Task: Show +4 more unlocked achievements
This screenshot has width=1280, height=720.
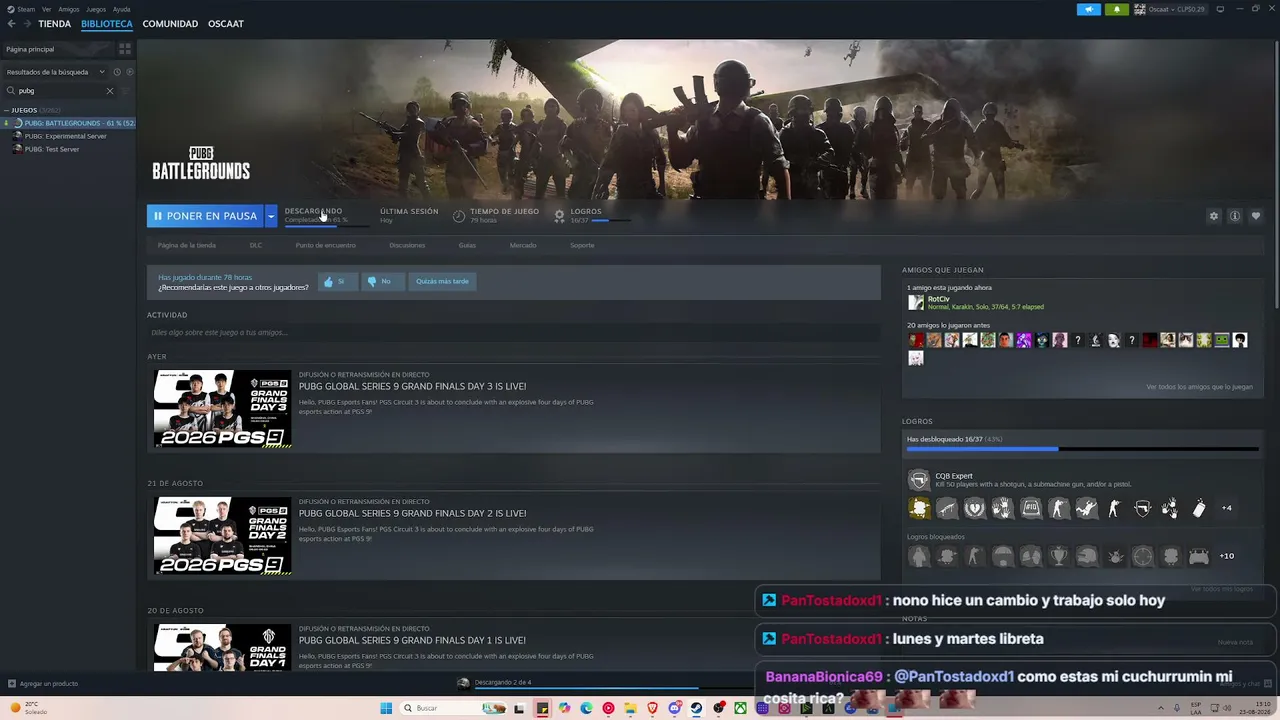Action: pyautogui.click(x=1227, y=508)
